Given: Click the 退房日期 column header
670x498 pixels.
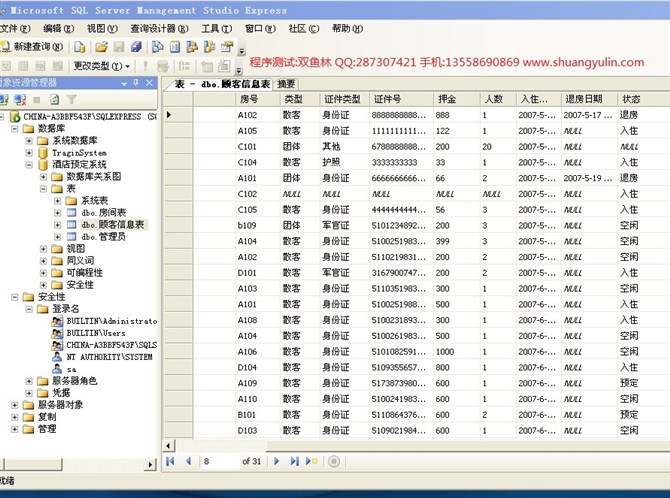Looking at the screenshot, I should pyautogui.click(x=589, y=99).
